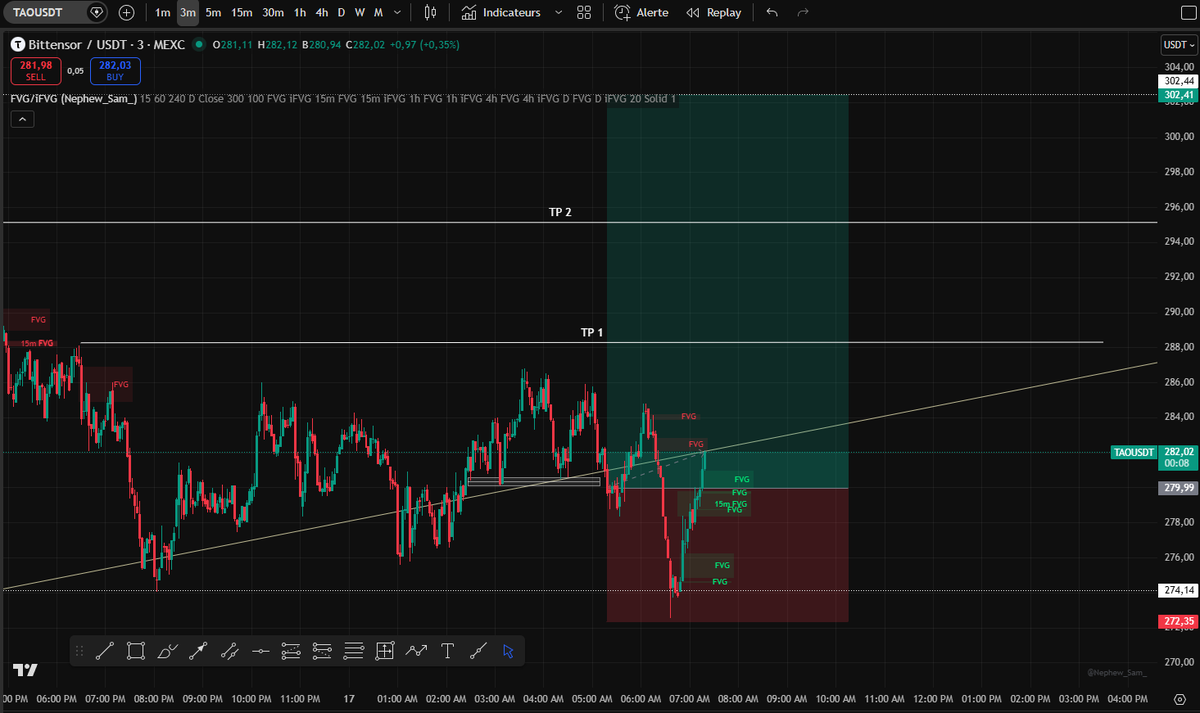The width and height of the screenshot is (1200, 713).
Task: Select the extended line tool
Action: pos(478,651)
